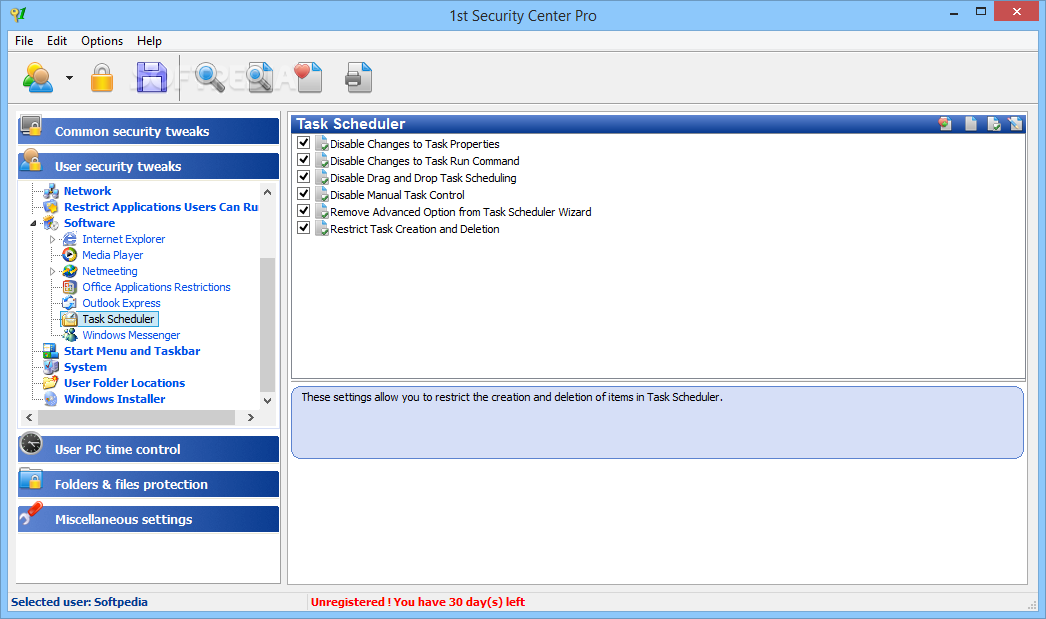Click the heart page toolbar icon

click(308, 77)
